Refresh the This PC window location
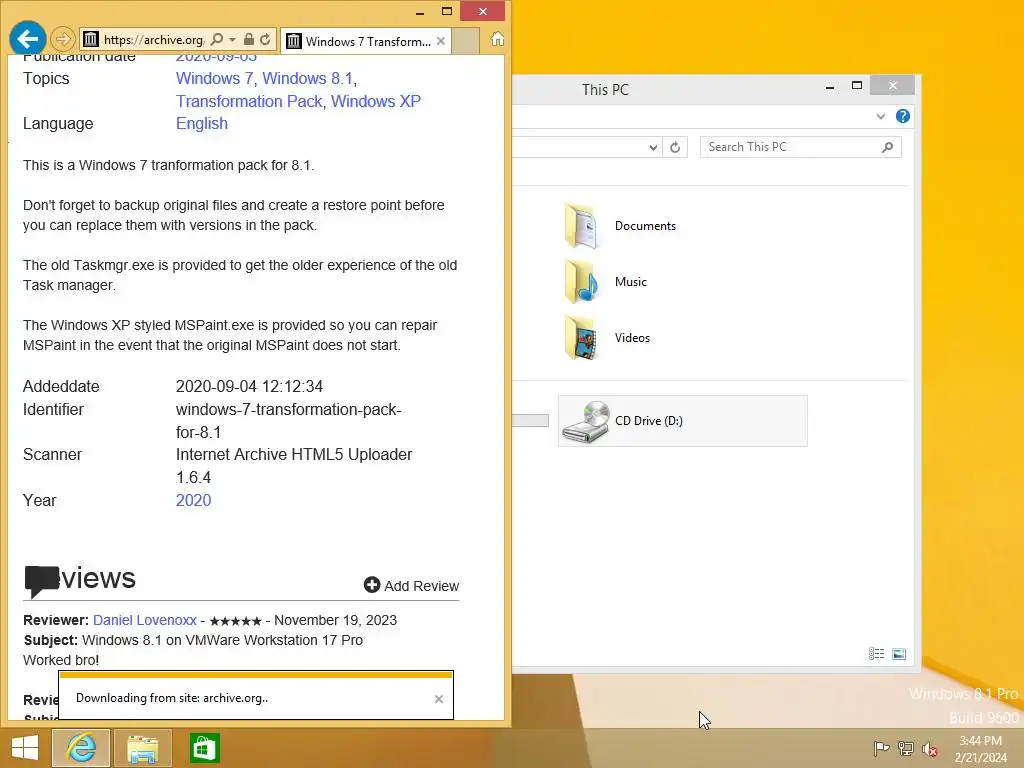Viewport: 1024px width, 768px height. (675, 148)
